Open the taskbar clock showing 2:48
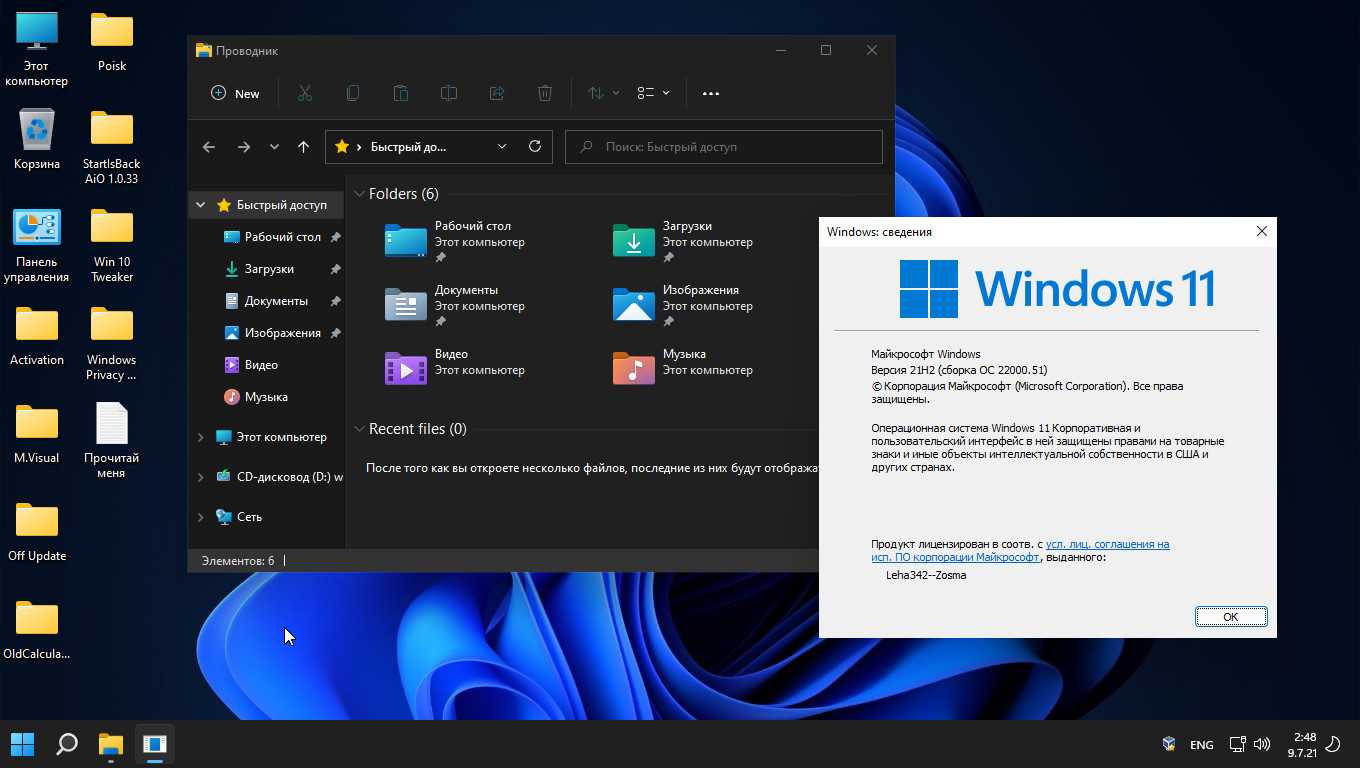 click(1302, 745)
